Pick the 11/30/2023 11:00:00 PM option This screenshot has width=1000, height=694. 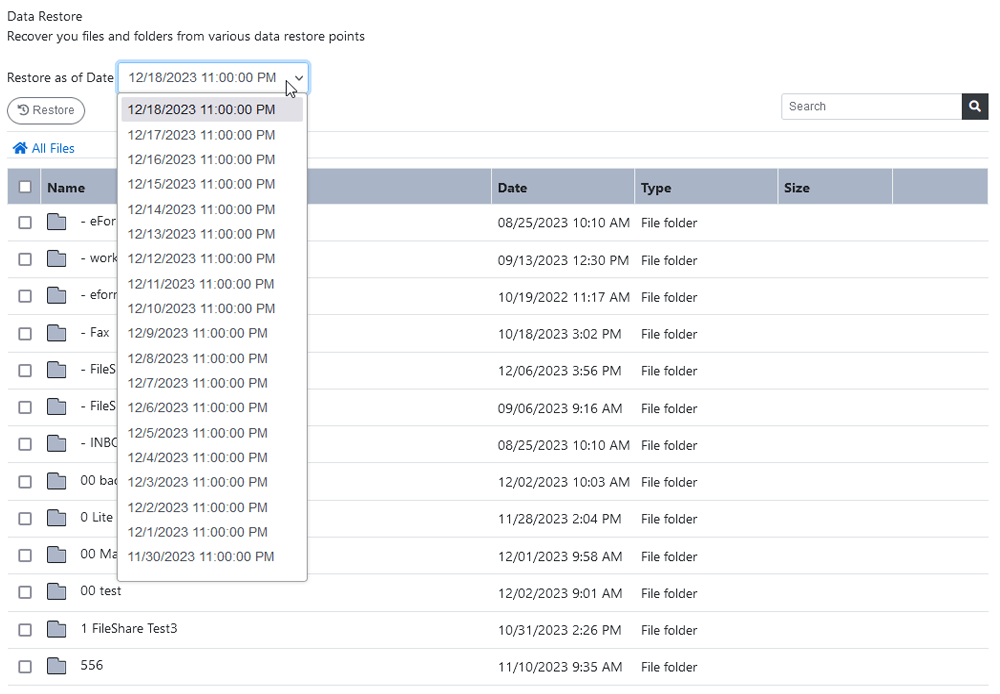201,557
